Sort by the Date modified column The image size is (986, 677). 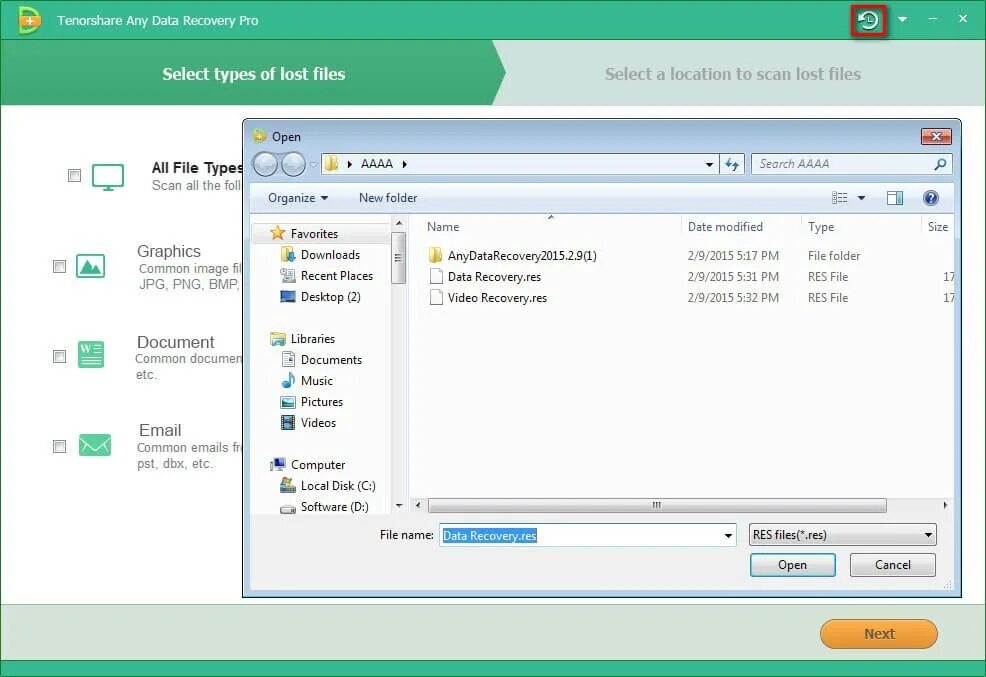coord(725,227)
